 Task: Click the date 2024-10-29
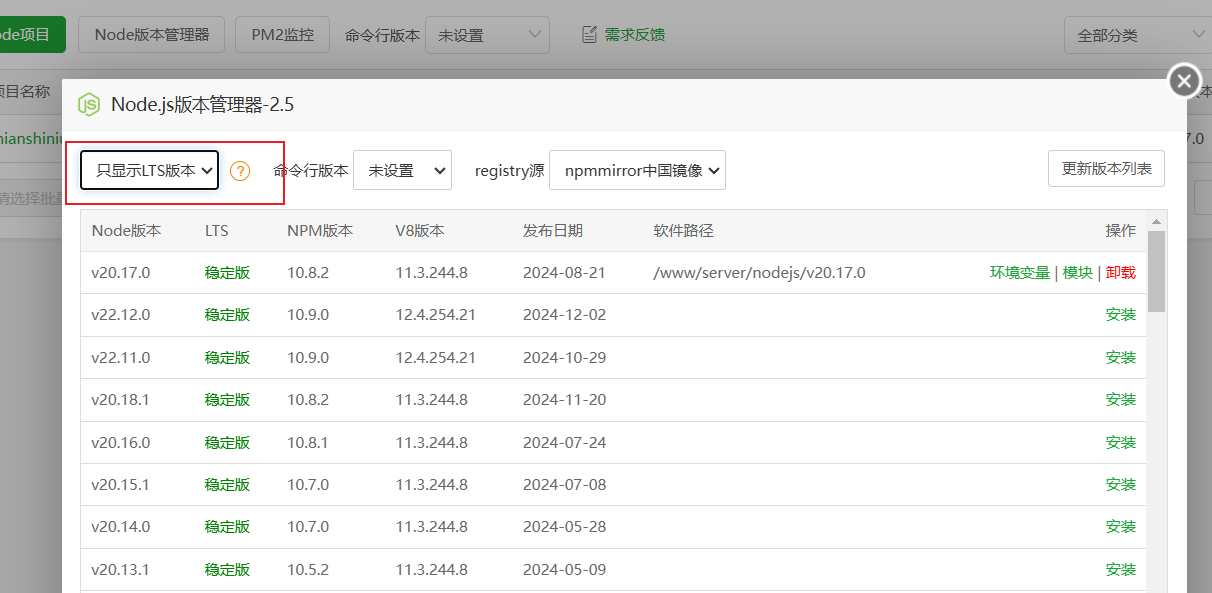565,357
